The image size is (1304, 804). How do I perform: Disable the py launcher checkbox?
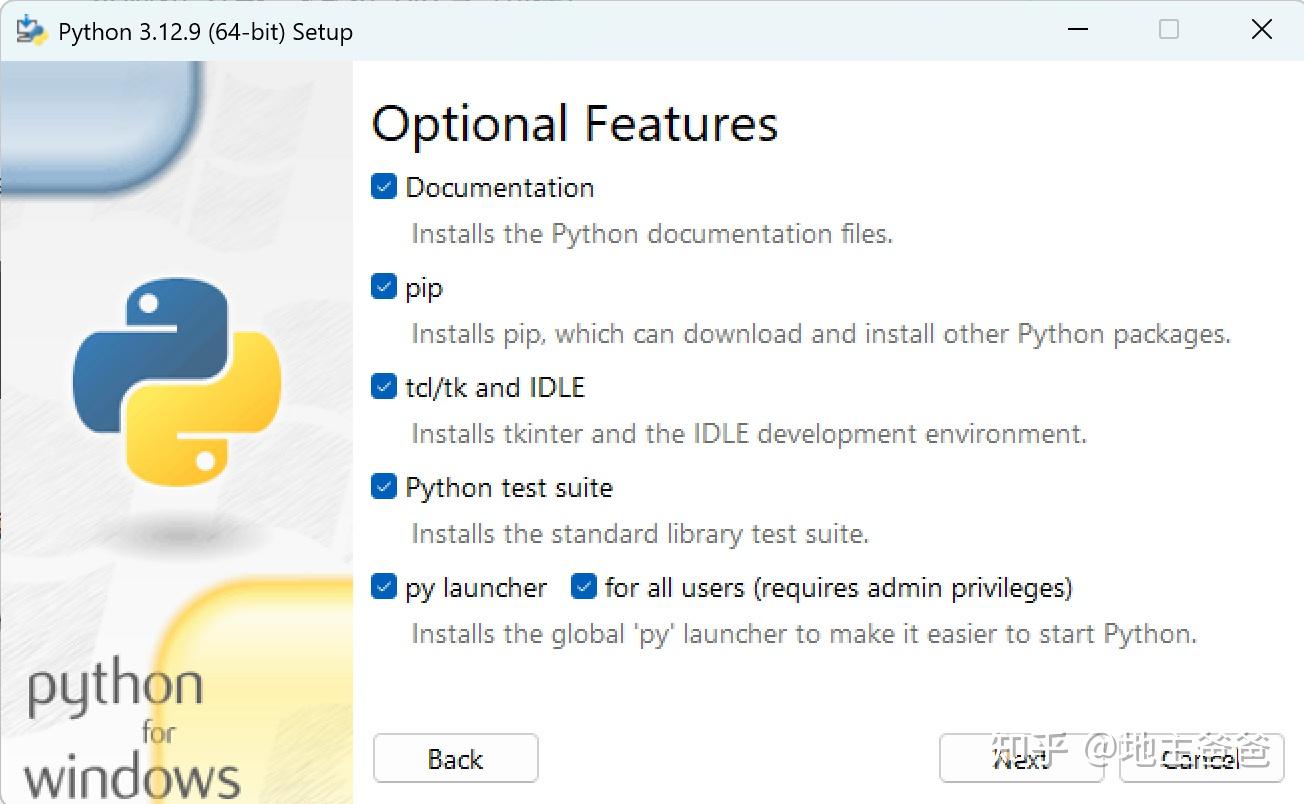coord(384,587)
